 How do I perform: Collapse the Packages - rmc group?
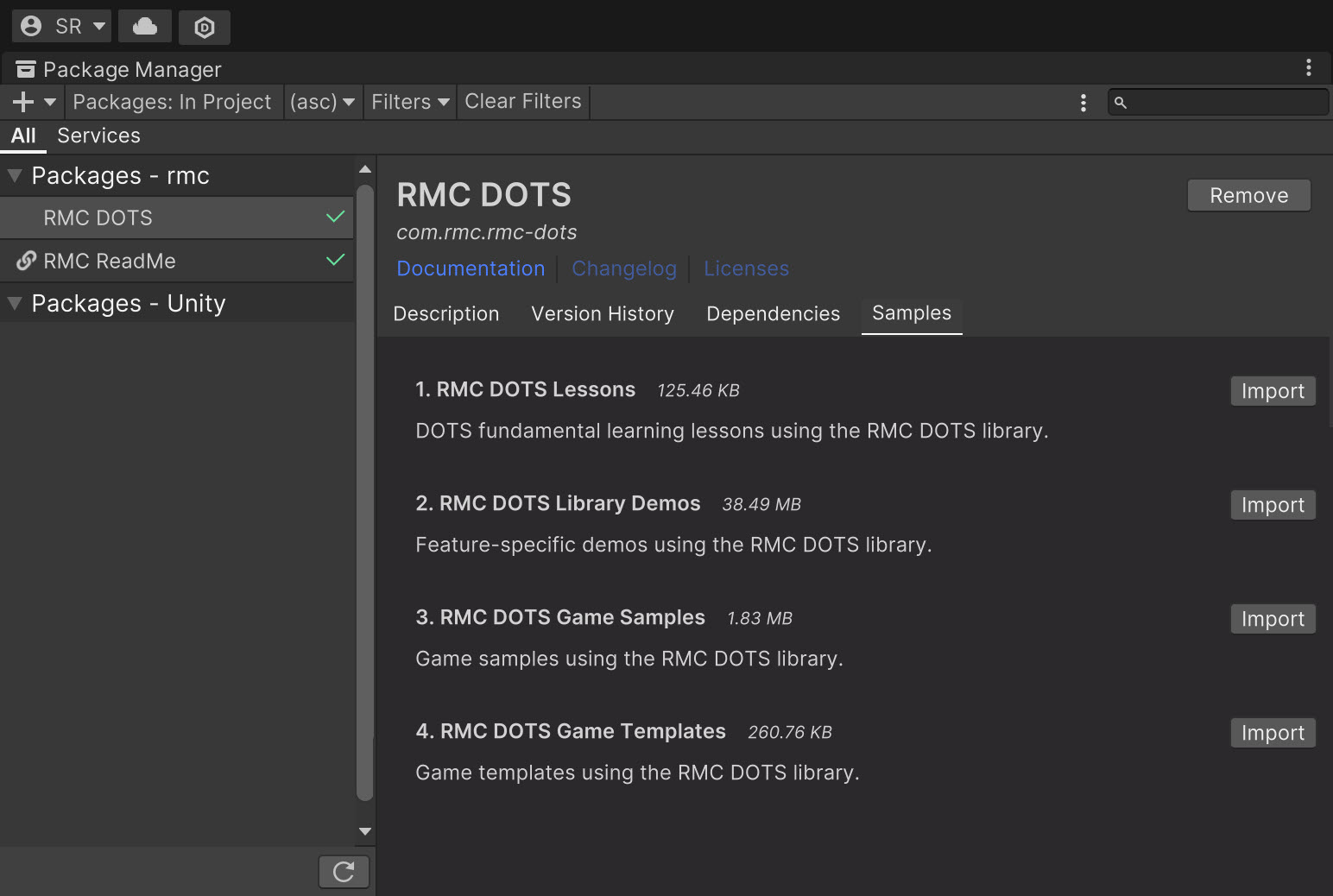tap(15, 176)
